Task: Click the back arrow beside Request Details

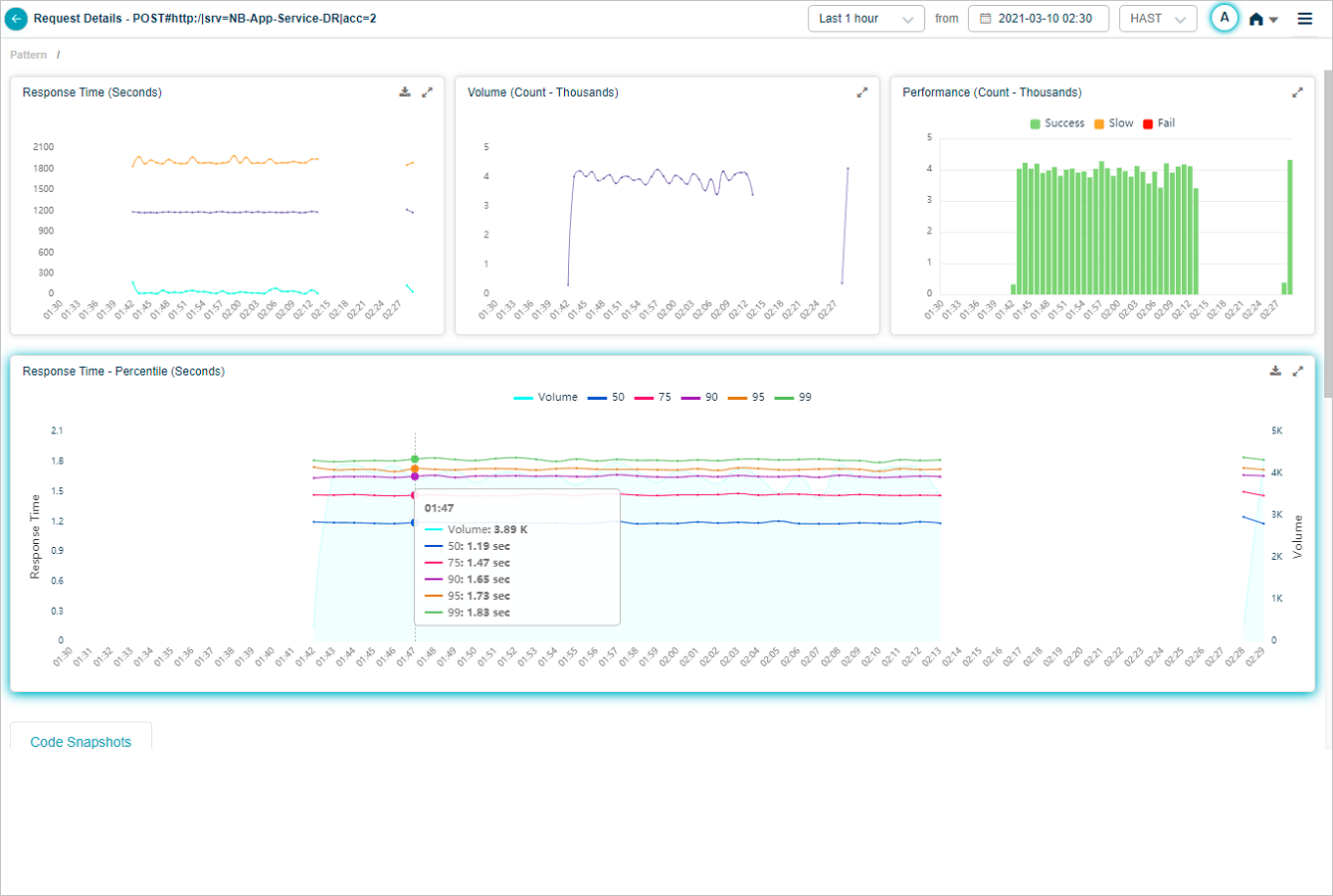Action: 16,19
